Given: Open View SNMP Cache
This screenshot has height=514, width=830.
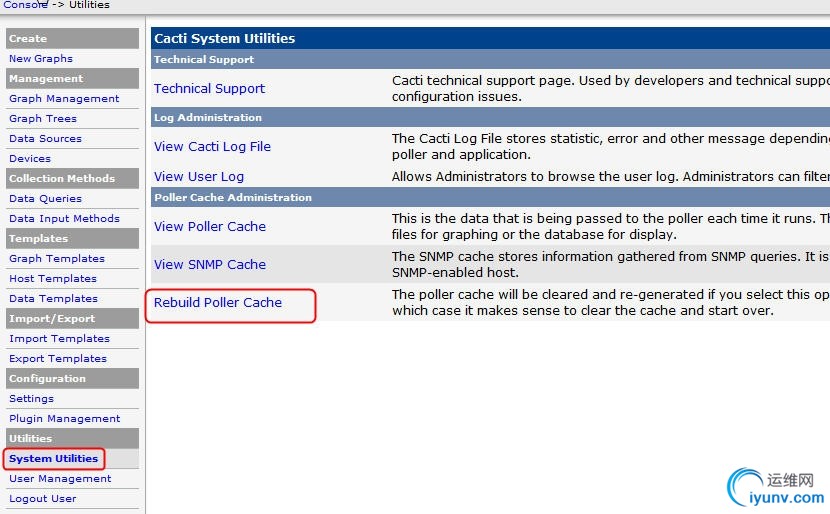Looking at the screenshot, I should (x=210, y=264).
